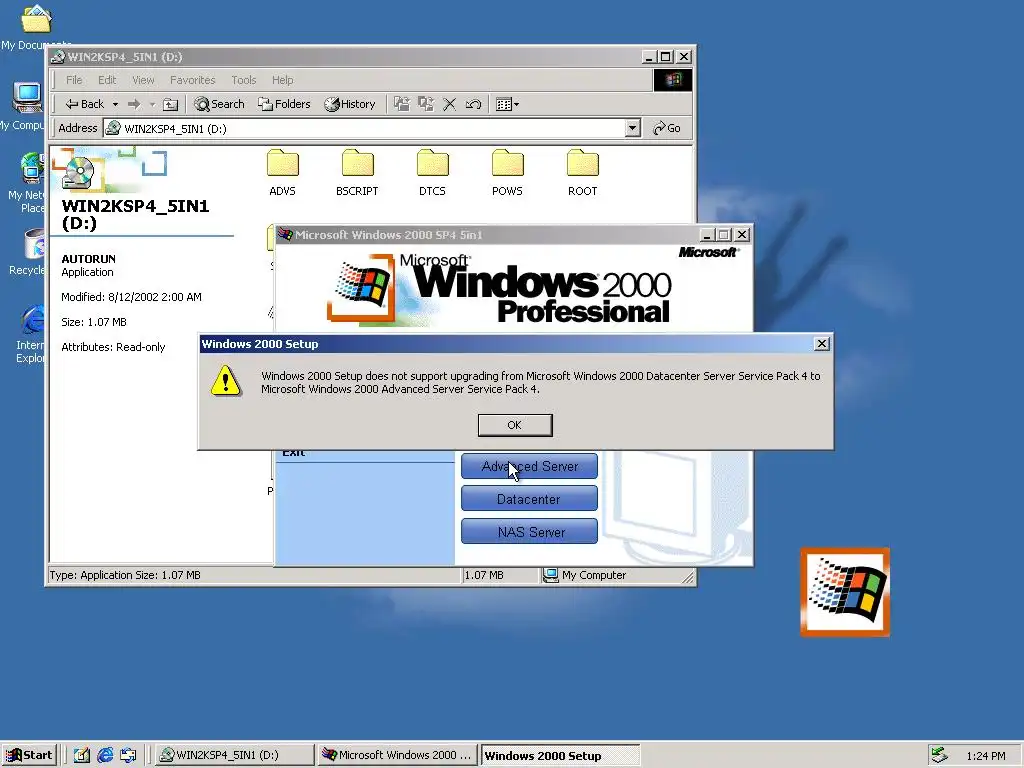This screenshot has width=1024, height=768.
Task: Choose the Datacenter install button
Action: 529,499
